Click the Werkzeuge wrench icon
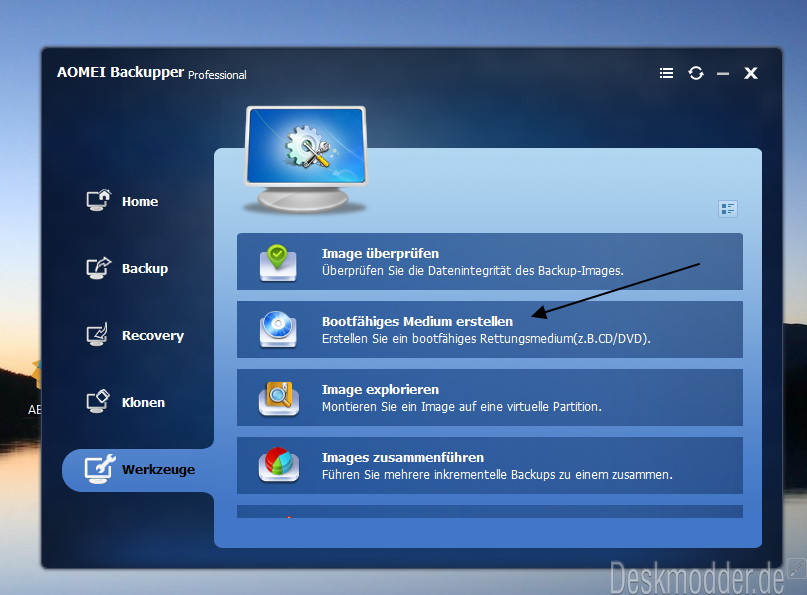This screenshot has height=595, width=807. click(100, 469)
